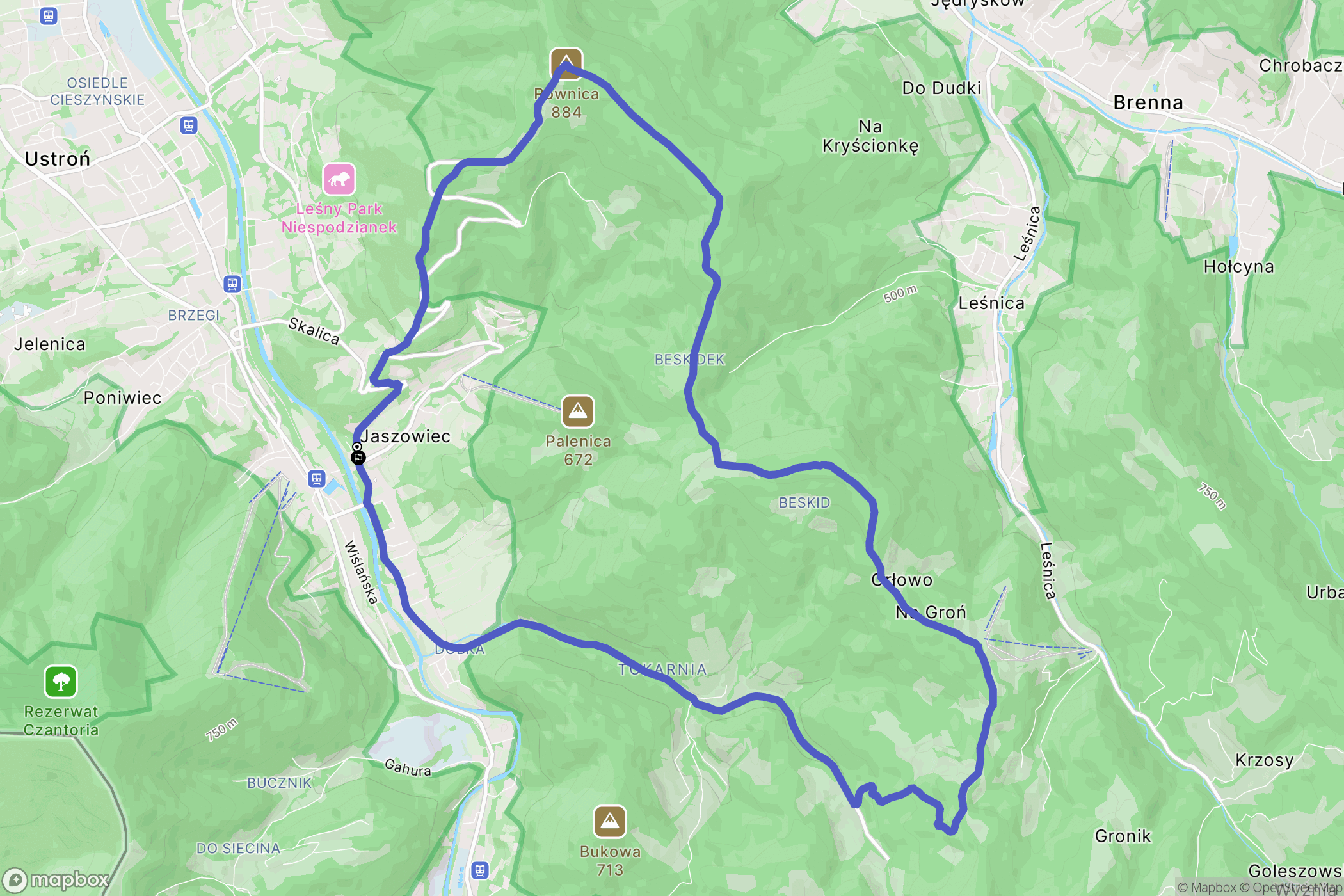
Task: Open the © Mapbox attribution link
Action: [1206, 887]
